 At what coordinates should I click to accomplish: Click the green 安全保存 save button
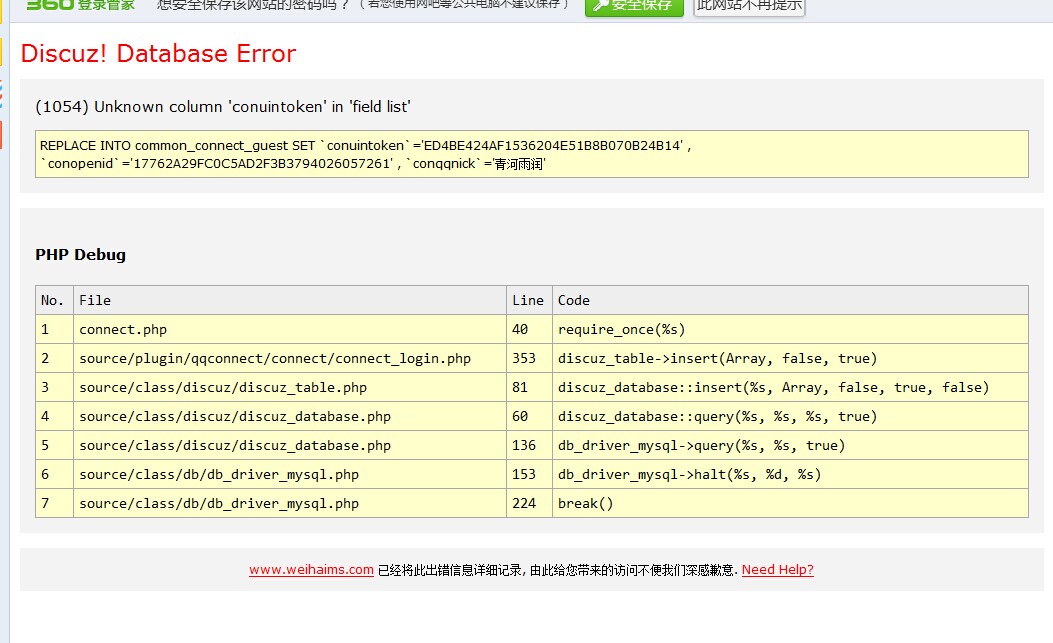[x=634, y=6]
